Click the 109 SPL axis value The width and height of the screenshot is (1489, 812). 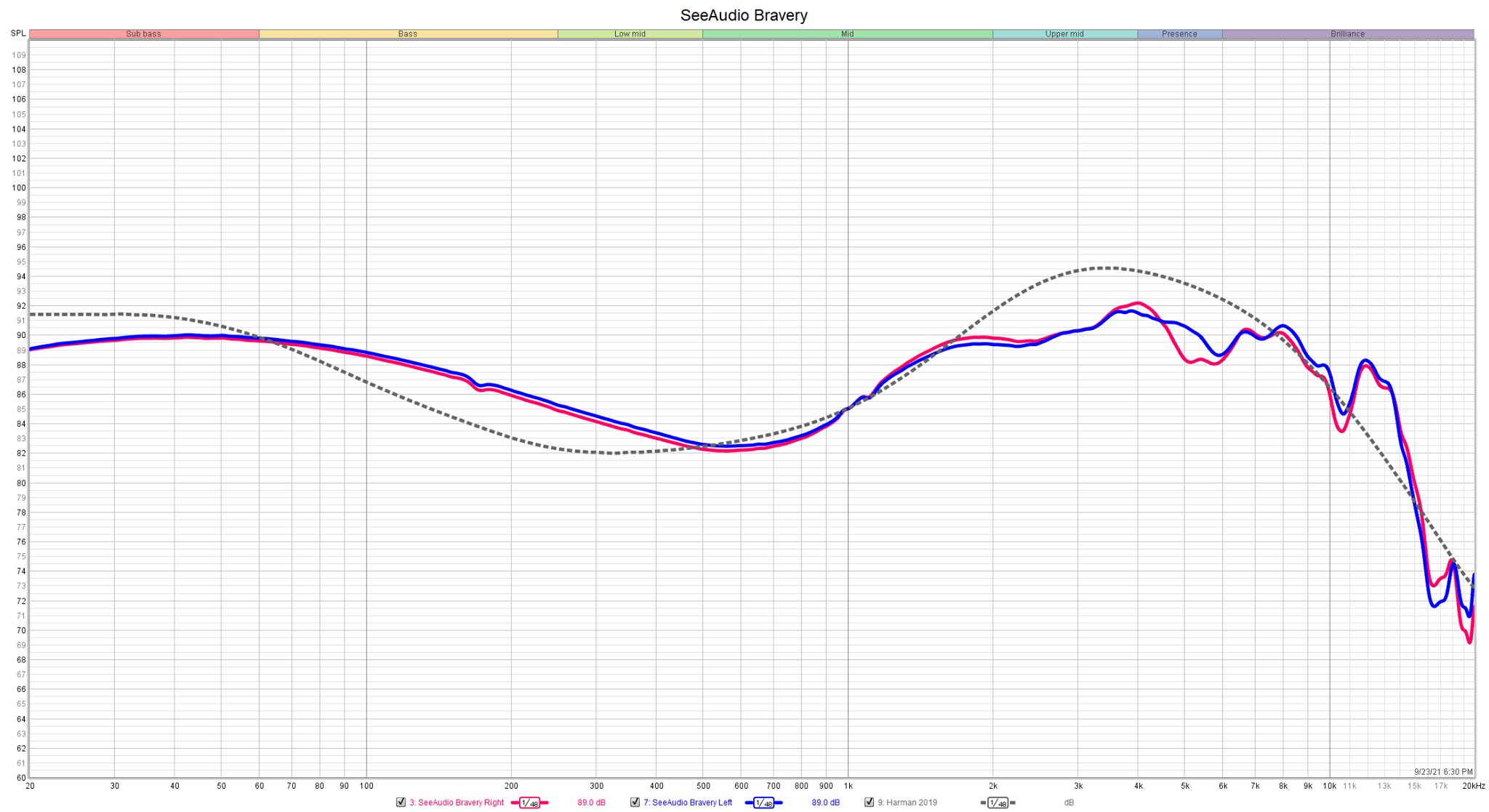[19, 55]
